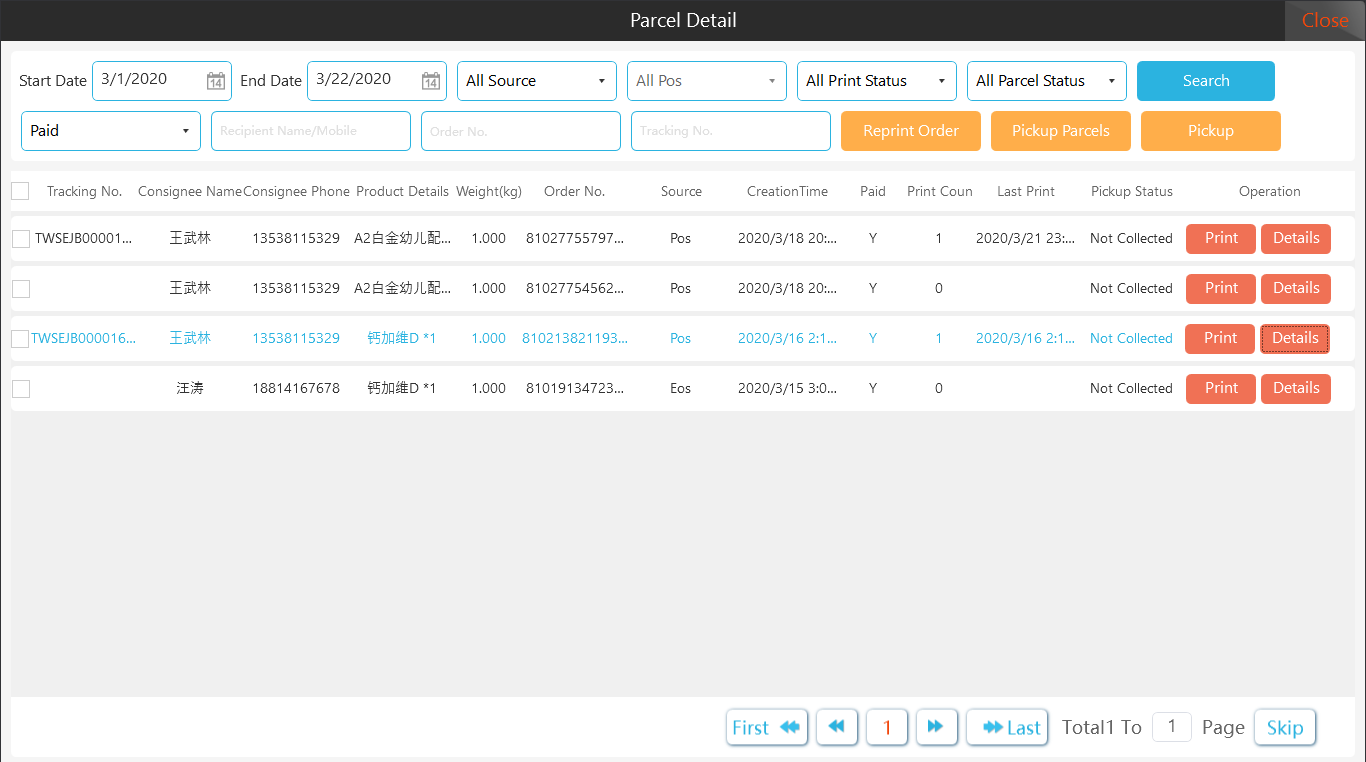Print the 汪涛 Eos order row
This screenshot has width=1366, height=762.
pyautogui.click(x=1220, y=388)
